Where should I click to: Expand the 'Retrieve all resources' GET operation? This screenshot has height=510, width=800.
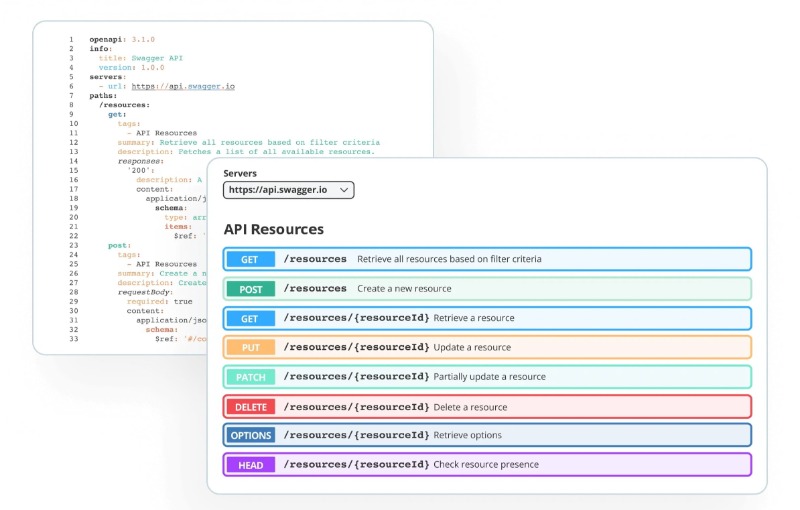(487, 259)
